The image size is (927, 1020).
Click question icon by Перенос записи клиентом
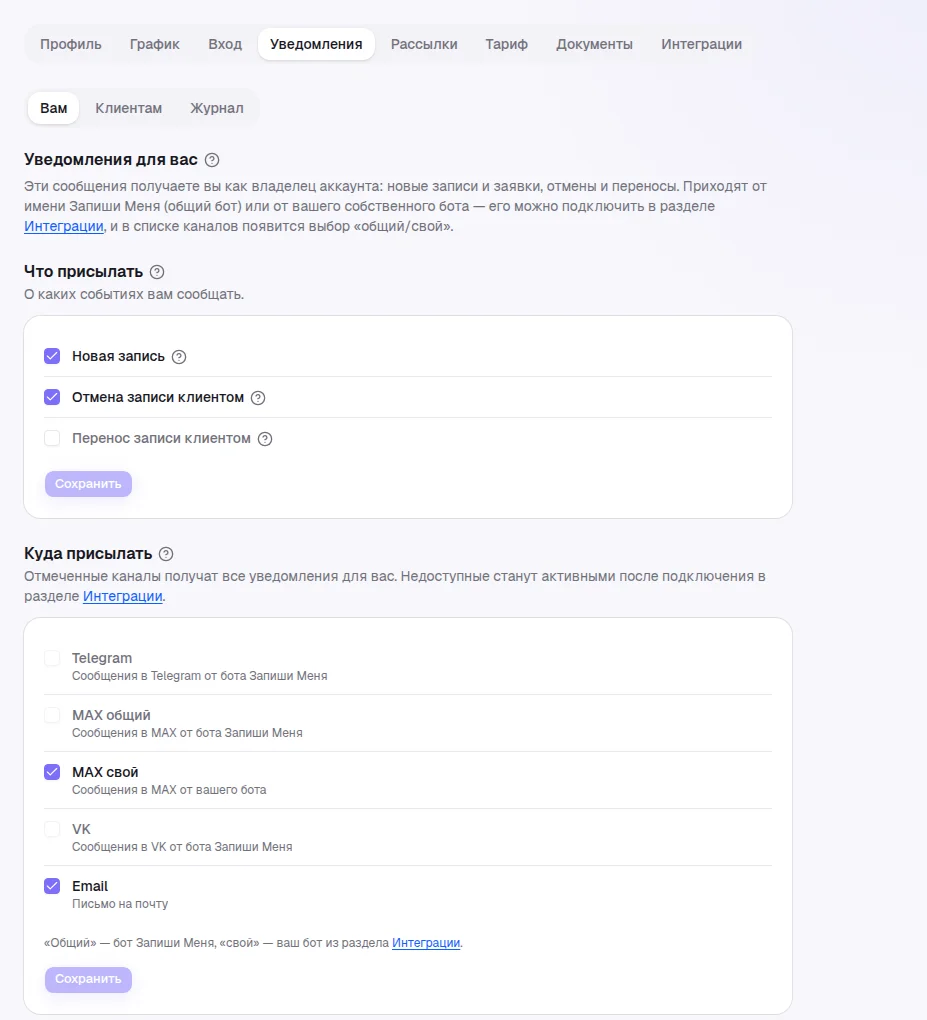pos(265,438)
